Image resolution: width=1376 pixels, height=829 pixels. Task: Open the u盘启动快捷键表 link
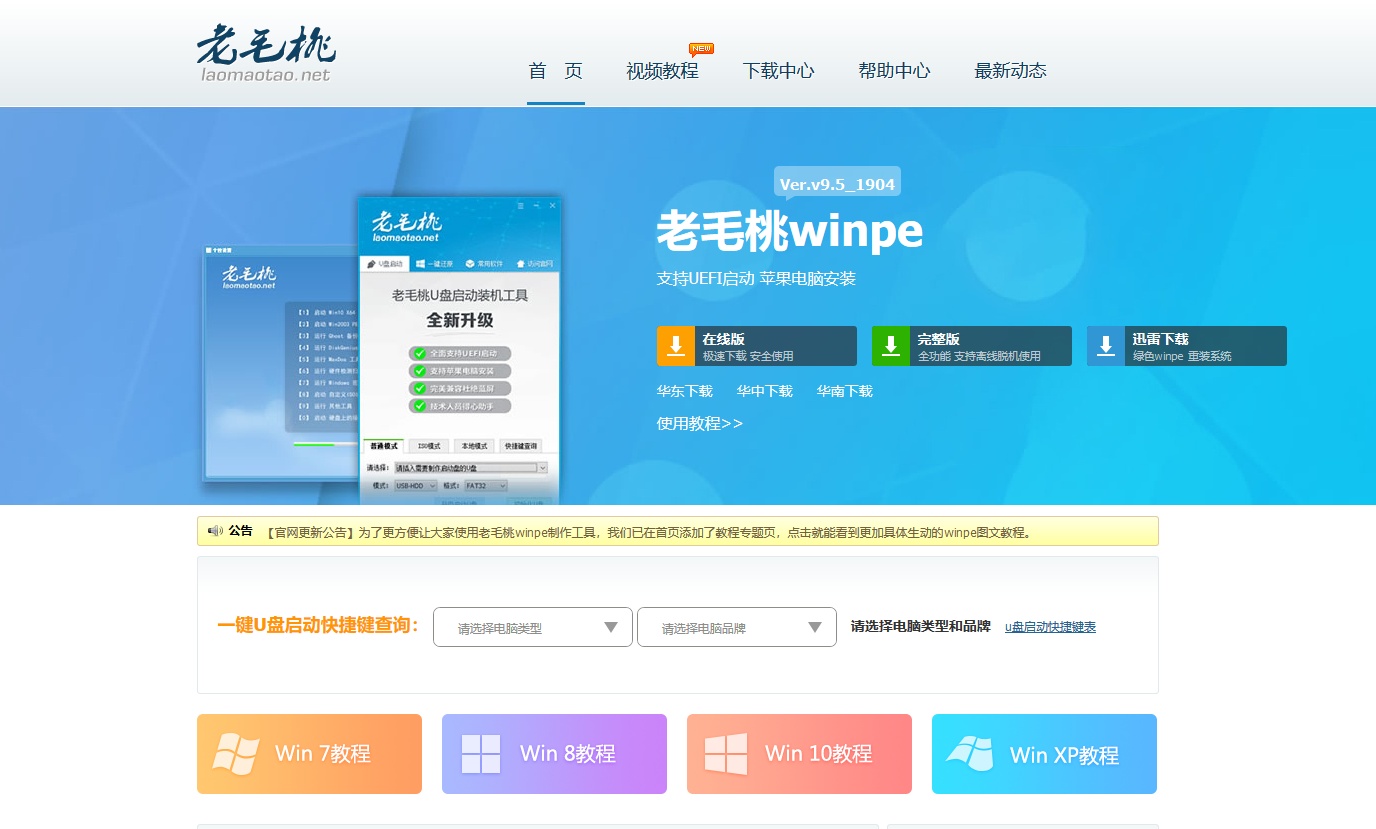[x=1050, y=627]
